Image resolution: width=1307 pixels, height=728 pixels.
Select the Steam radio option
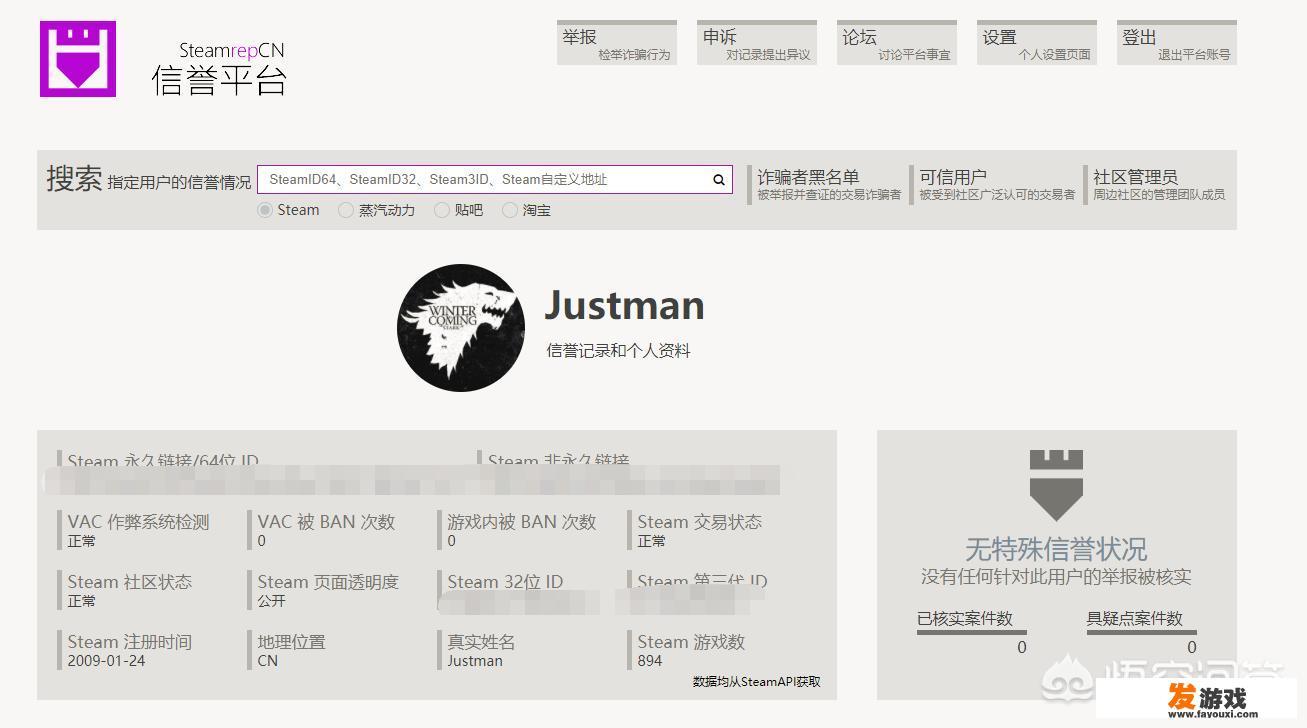(265, 210)
